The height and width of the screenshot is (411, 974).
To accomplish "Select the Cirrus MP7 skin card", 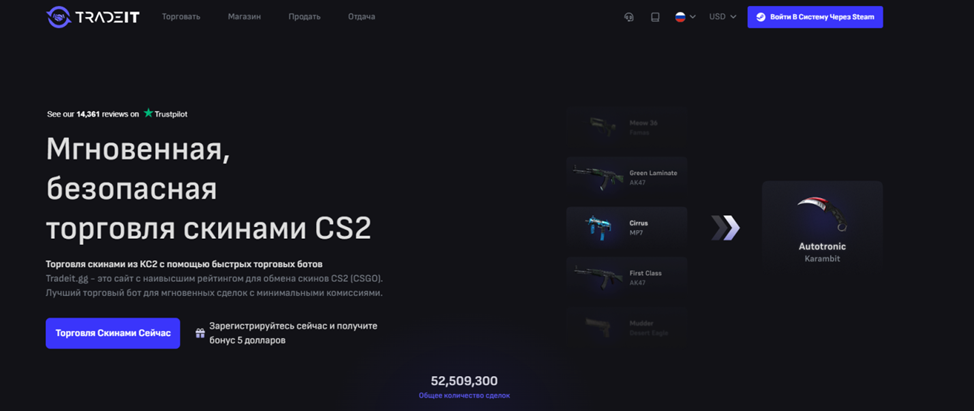I will (x=626, y=228).
